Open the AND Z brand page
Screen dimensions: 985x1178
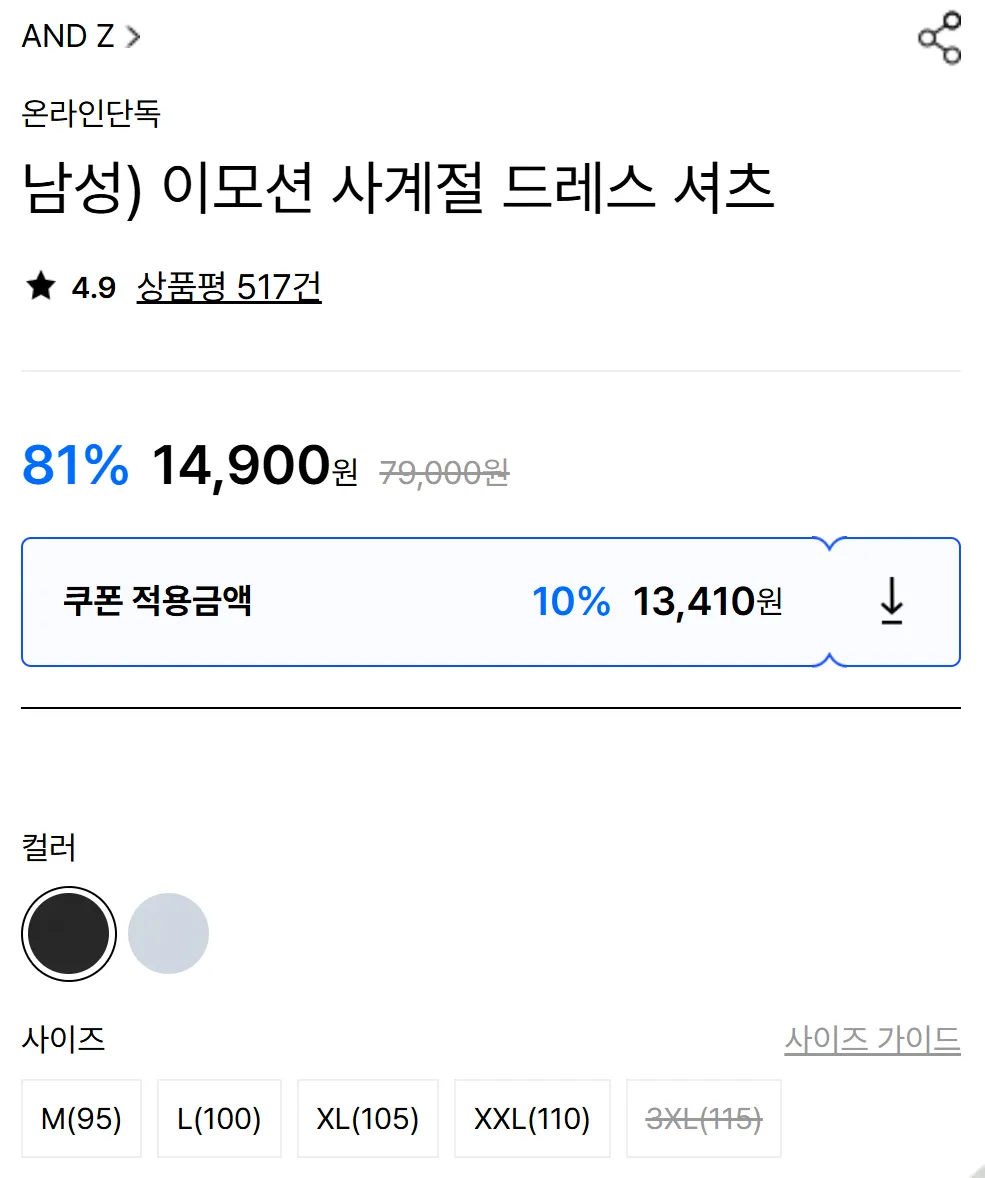tap(69, 38)
